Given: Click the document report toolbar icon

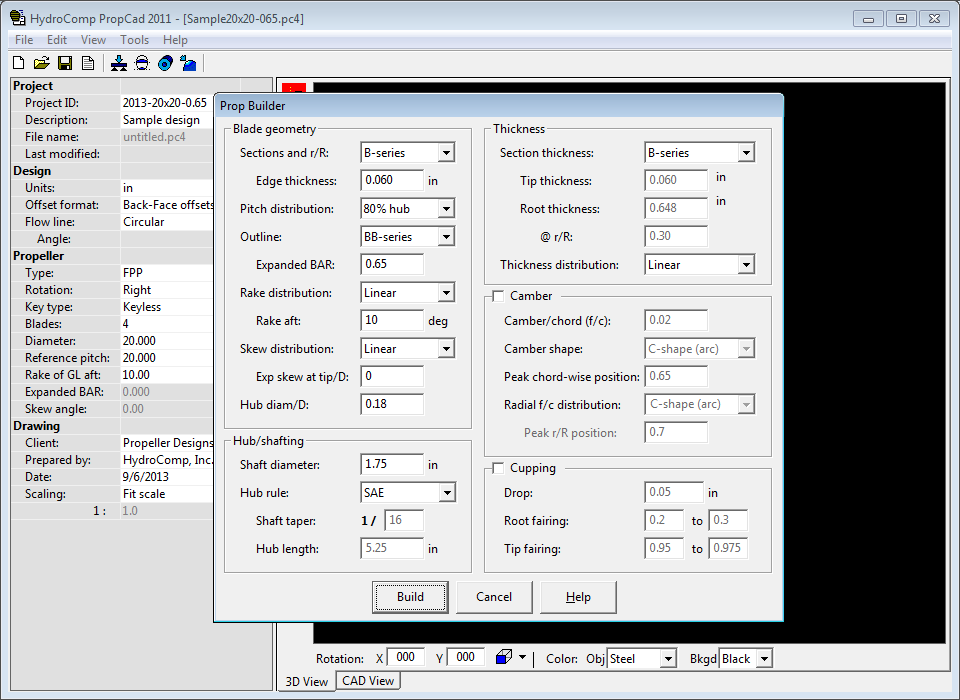Looking at the screenshot, I should [88, 63].
